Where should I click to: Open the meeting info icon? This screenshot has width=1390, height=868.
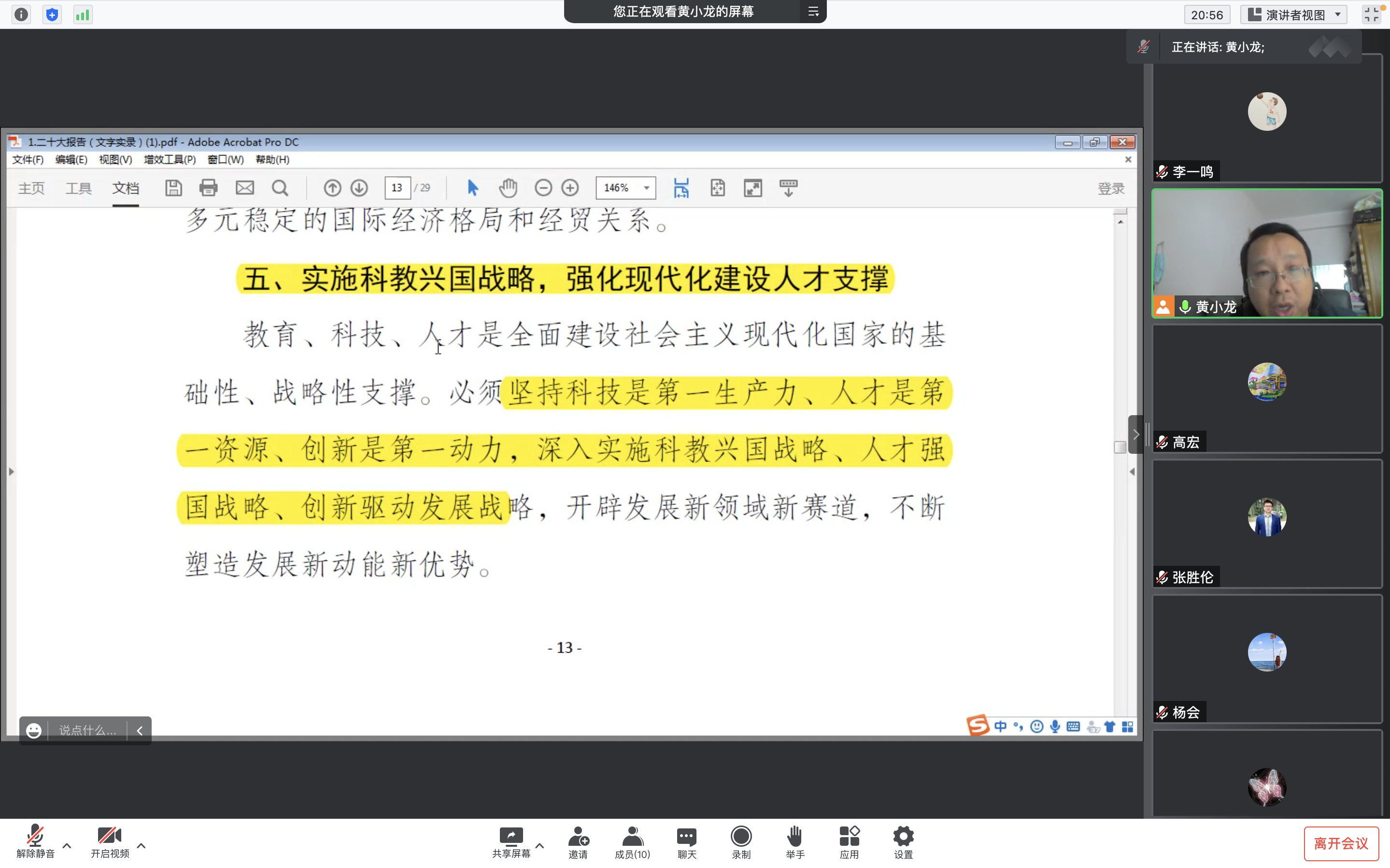click(21, 14)
